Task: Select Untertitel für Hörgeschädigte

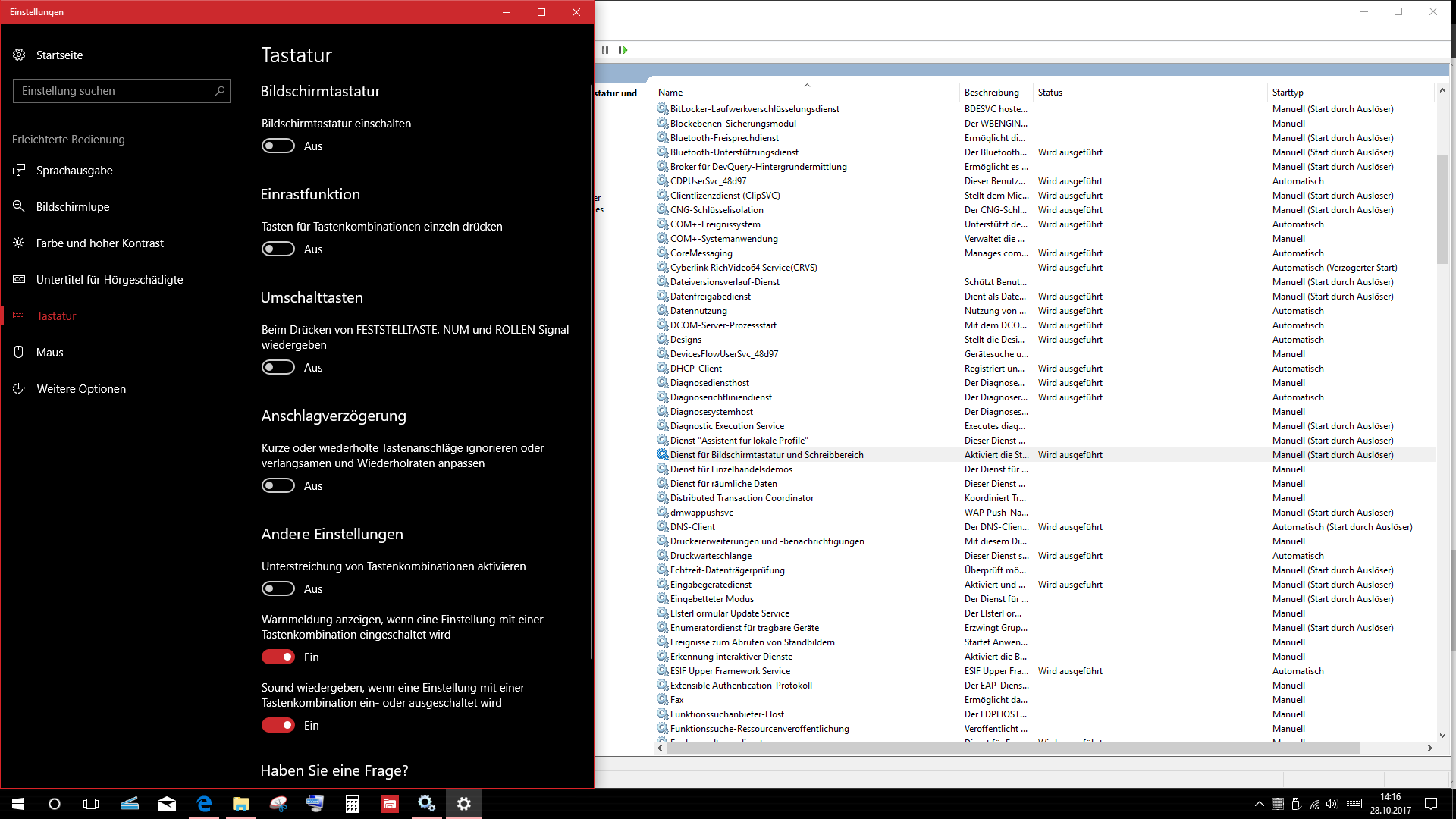Action: click(x=110, y=279)
